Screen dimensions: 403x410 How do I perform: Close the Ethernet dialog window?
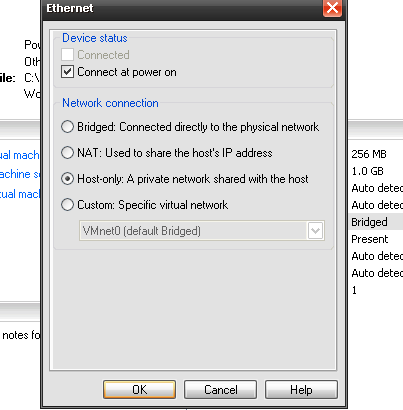332,8
